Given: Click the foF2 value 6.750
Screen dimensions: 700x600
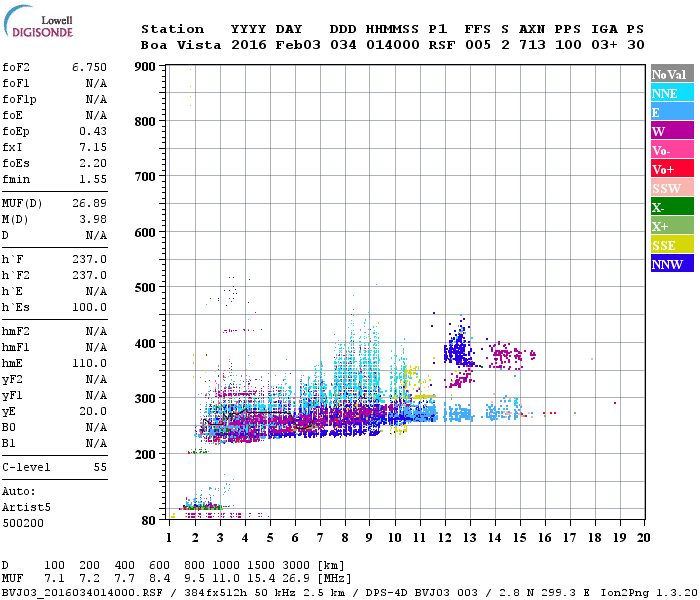Looking at the screenshot, I should (x=89, y=67).
